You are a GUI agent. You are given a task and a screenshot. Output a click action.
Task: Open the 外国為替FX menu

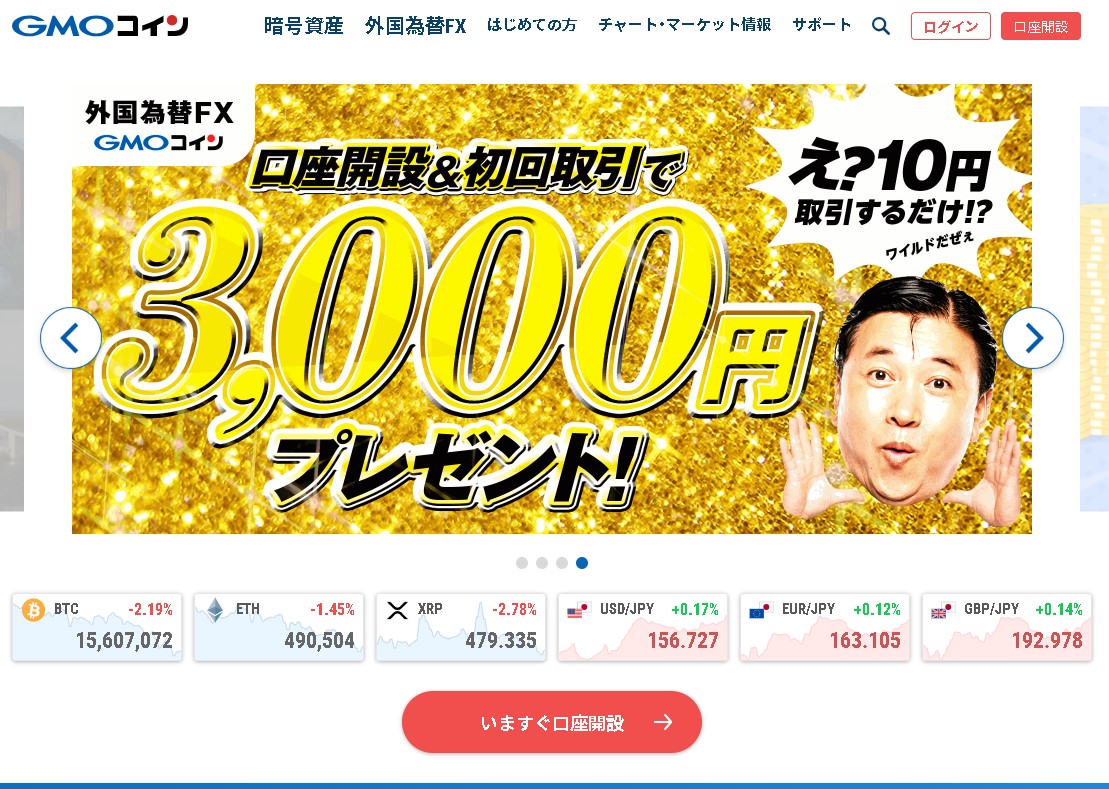[x=416, y=26]
